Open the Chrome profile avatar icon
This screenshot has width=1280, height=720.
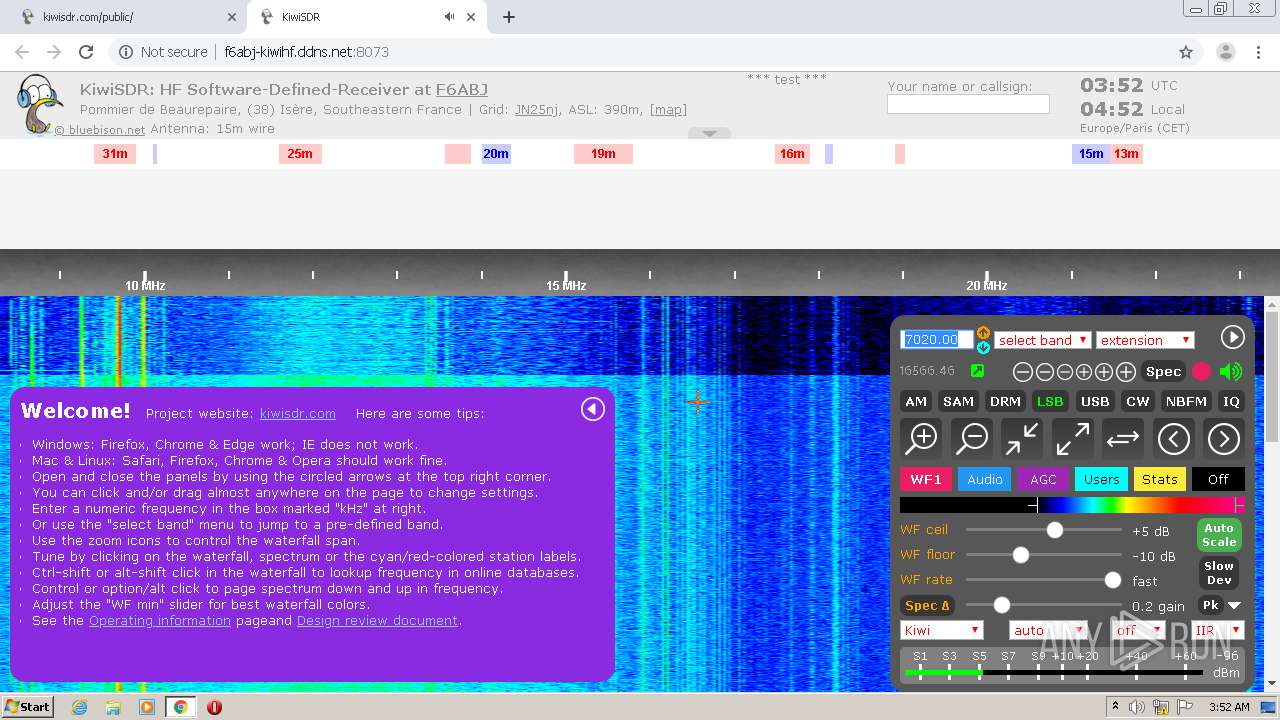coord(1225,52)
